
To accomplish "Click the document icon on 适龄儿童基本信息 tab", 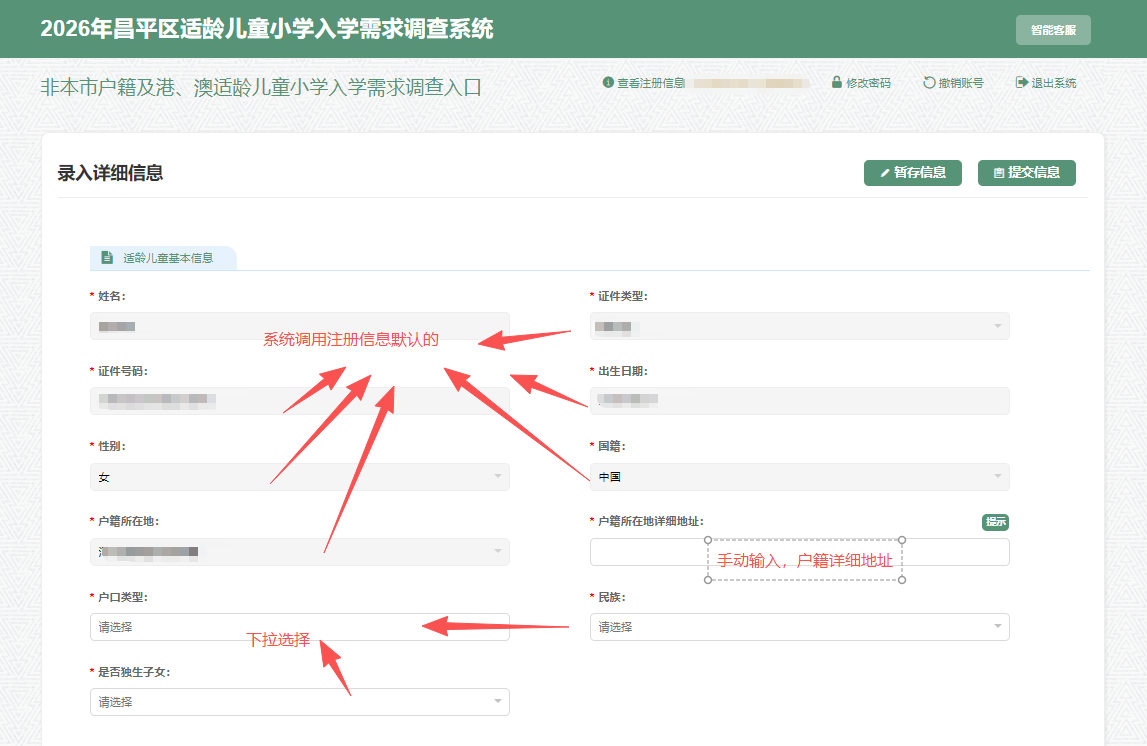I will point(107,258).
